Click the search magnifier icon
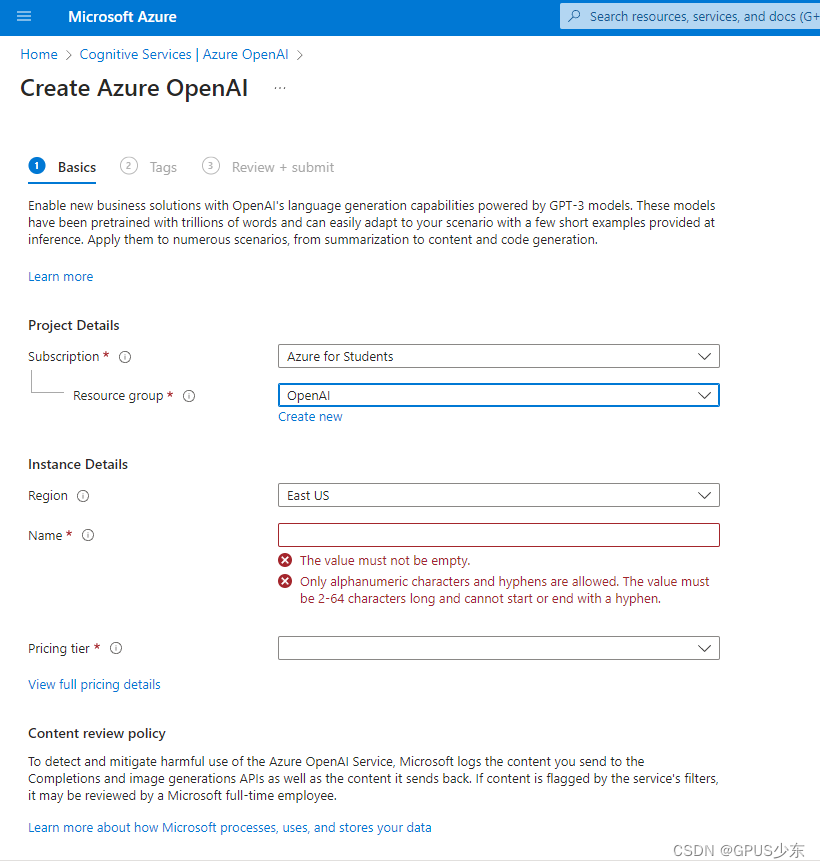 click(x=574, y=16)
